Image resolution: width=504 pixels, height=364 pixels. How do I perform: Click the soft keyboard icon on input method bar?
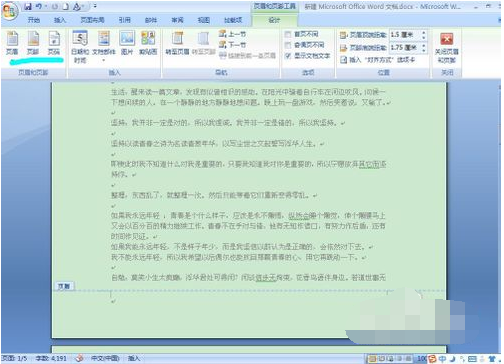[x=472, y=359]
